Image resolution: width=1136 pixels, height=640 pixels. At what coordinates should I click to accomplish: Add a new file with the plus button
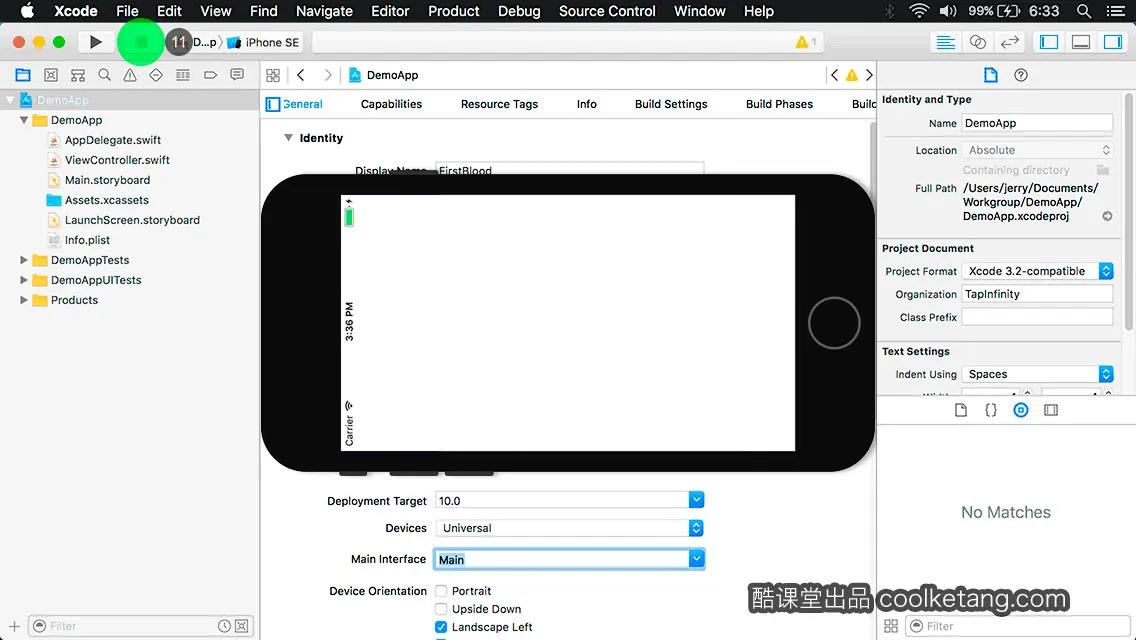pos(14,626)
